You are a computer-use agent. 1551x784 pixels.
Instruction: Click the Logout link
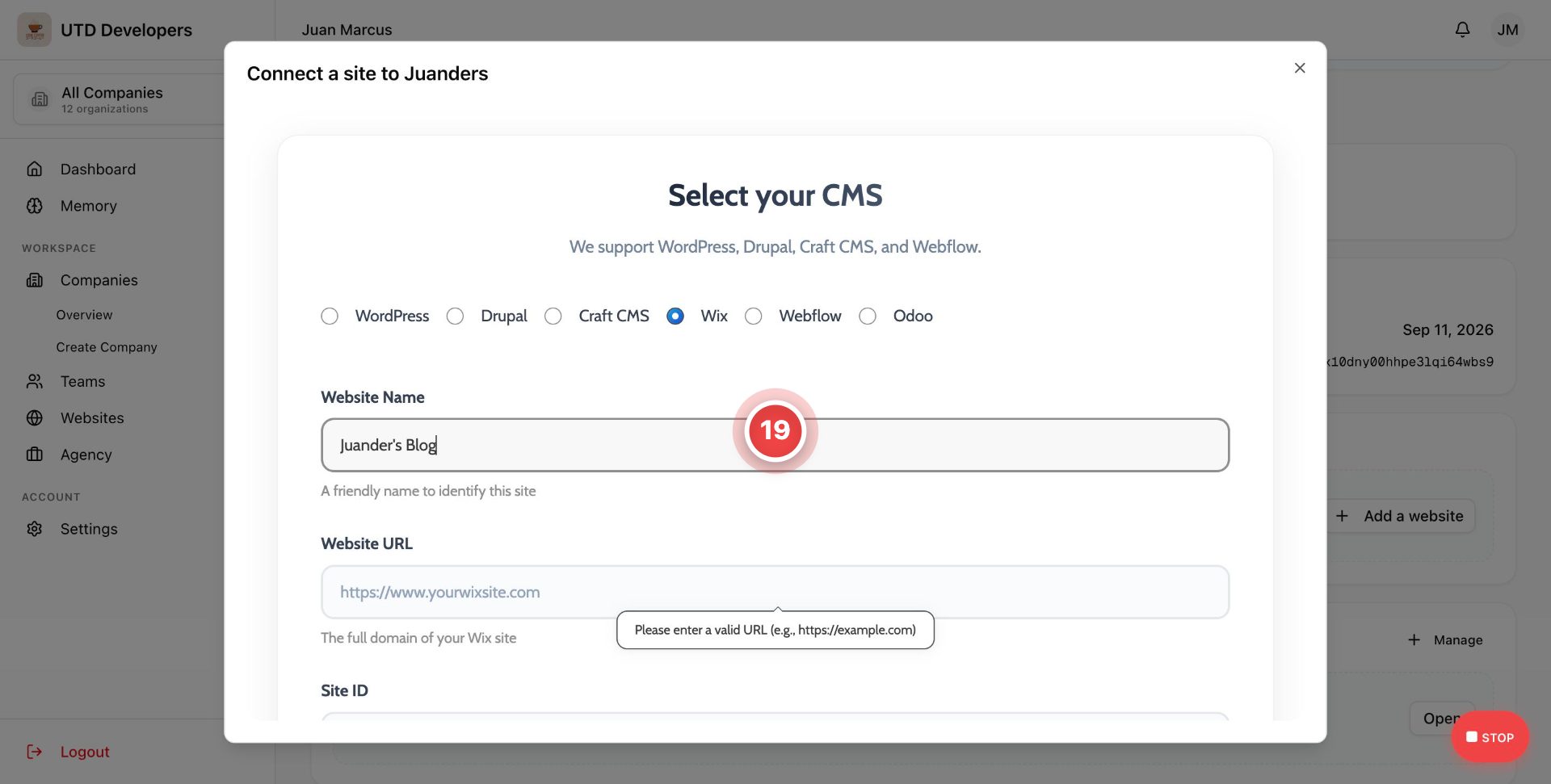pos(85,752)
